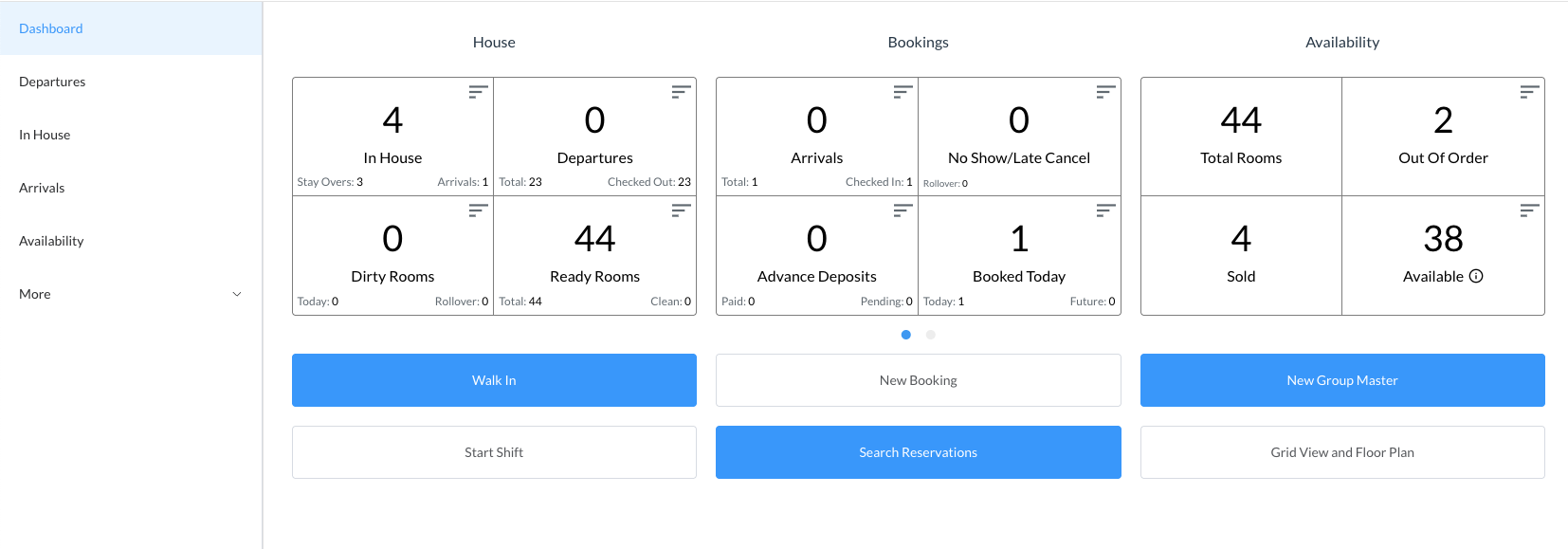Go to Departures in the sidebar
Image resolution: width=1568 pixels, height=549 pixels.
[52, 82]
